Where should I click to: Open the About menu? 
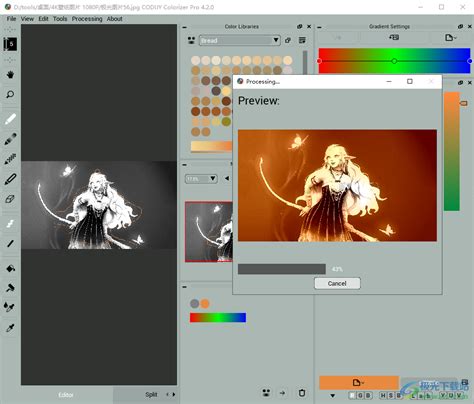114,19
